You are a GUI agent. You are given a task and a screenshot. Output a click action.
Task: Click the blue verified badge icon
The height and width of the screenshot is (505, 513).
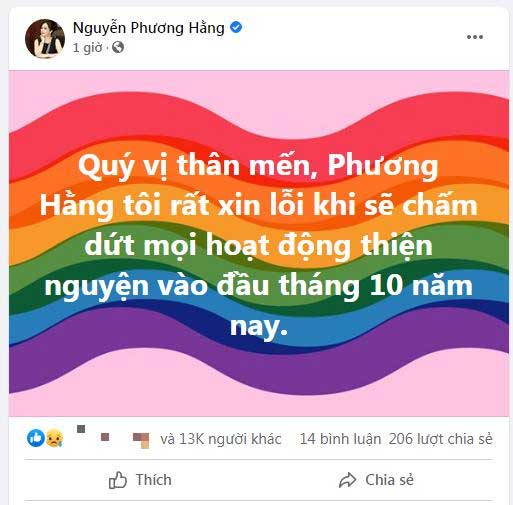point(236,27)
